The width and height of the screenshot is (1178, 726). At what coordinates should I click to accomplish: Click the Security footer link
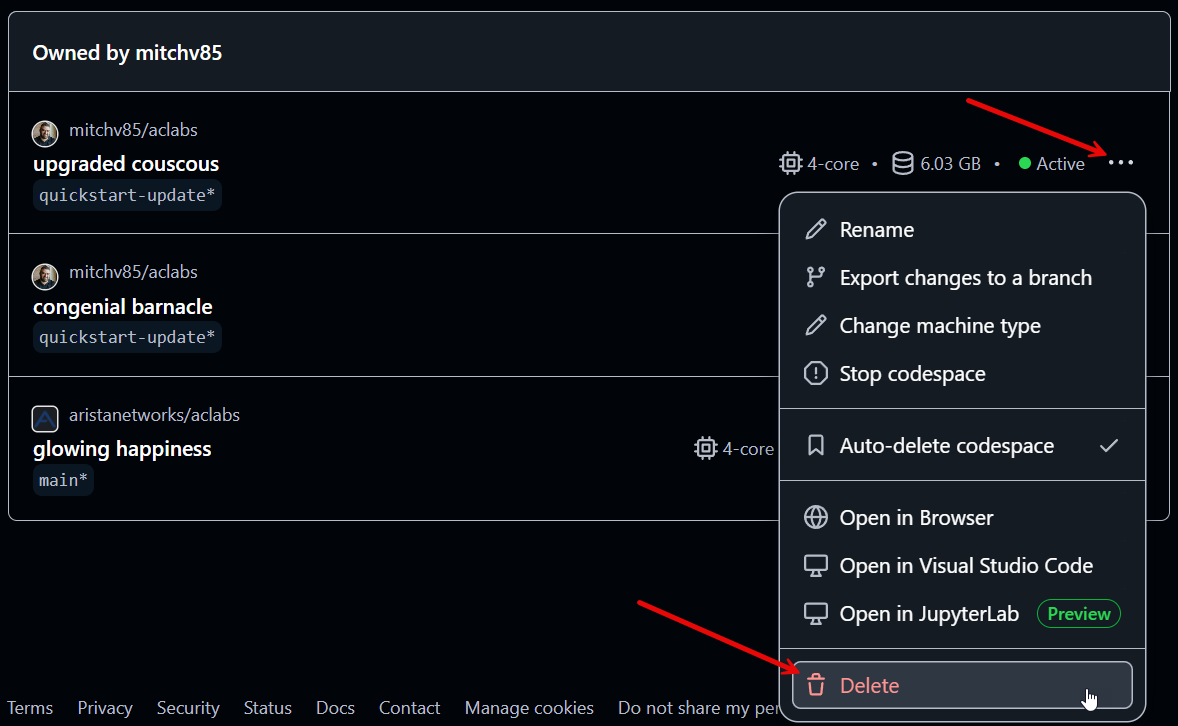coord(188,708)
